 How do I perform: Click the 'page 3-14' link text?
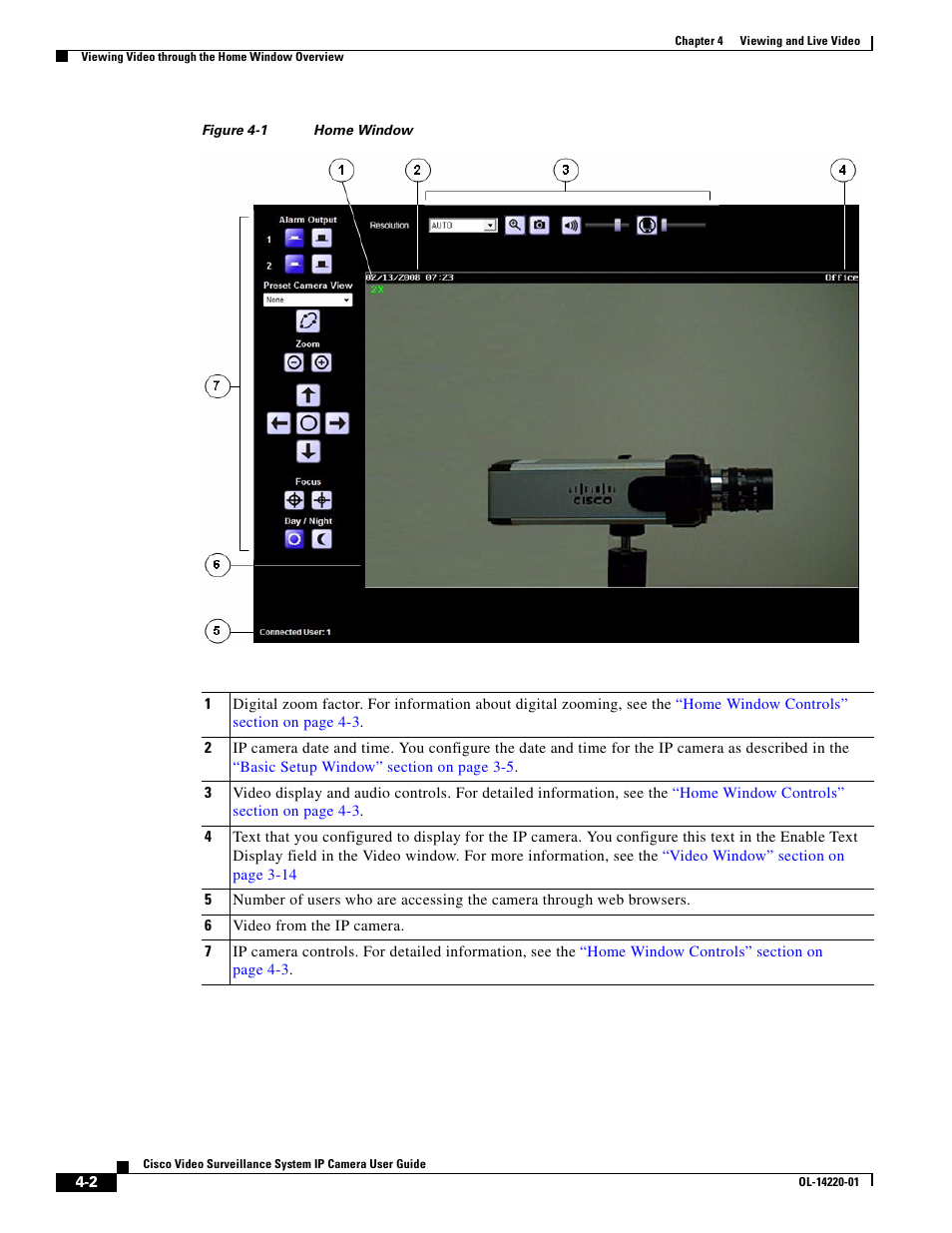coord(264,875)
